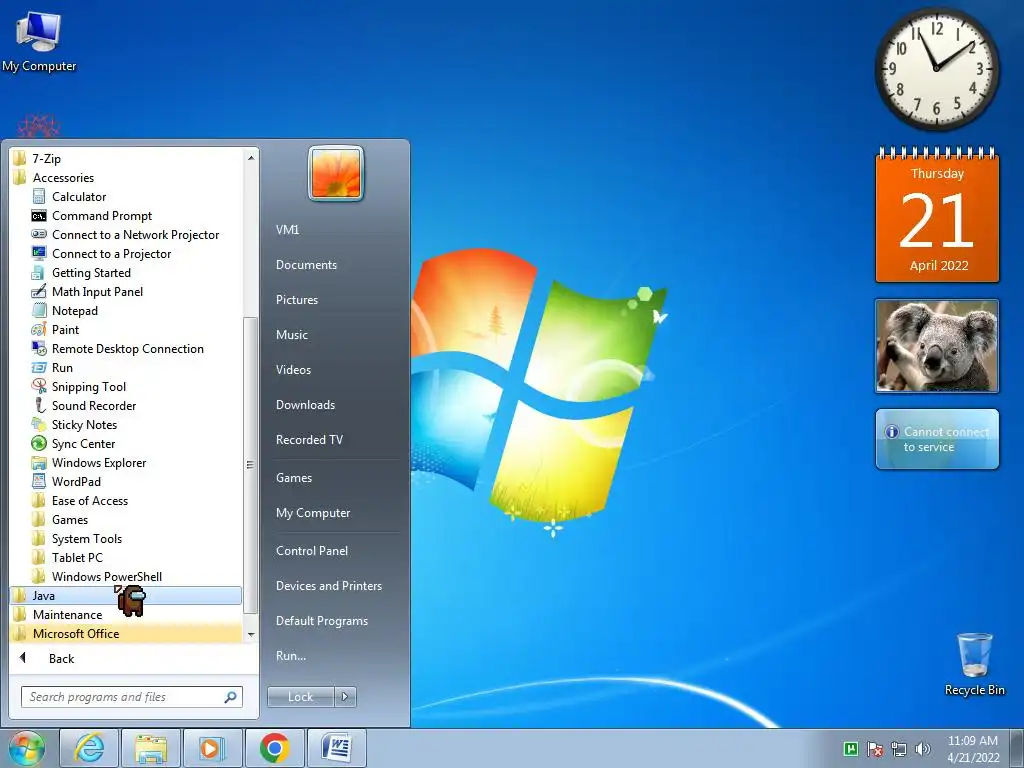Open Control Panel

(312, 551)
